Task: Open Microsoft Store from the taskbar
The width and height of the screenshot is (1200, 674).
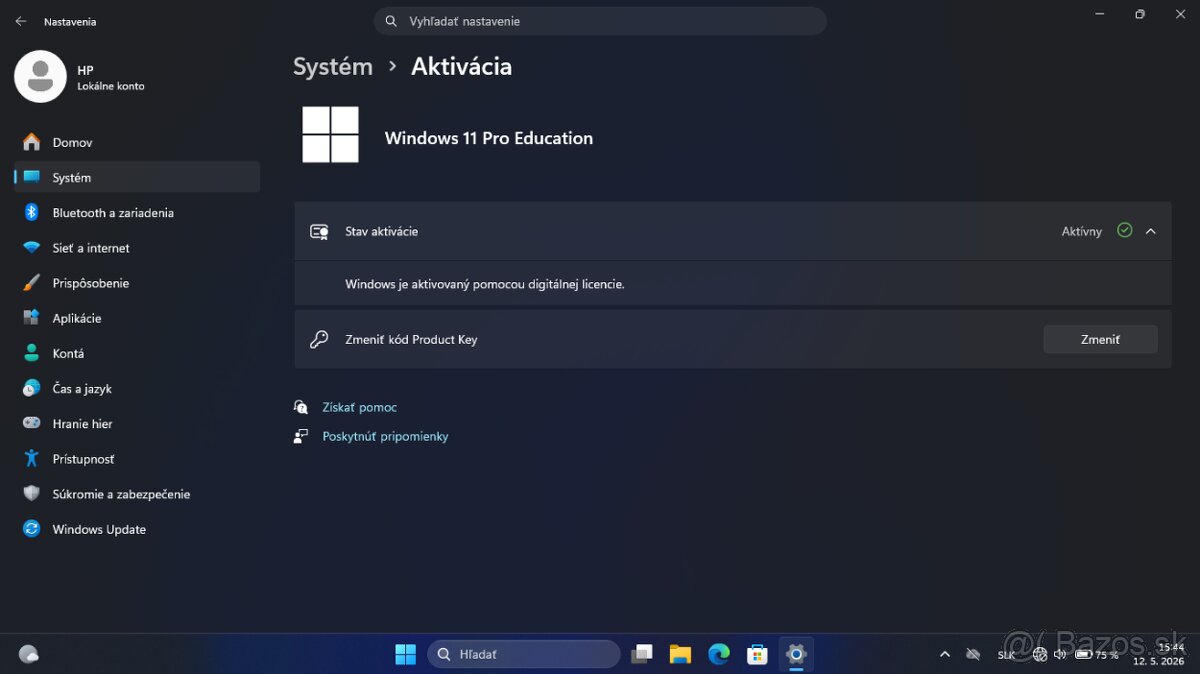Action: click(x=757, y=654)
